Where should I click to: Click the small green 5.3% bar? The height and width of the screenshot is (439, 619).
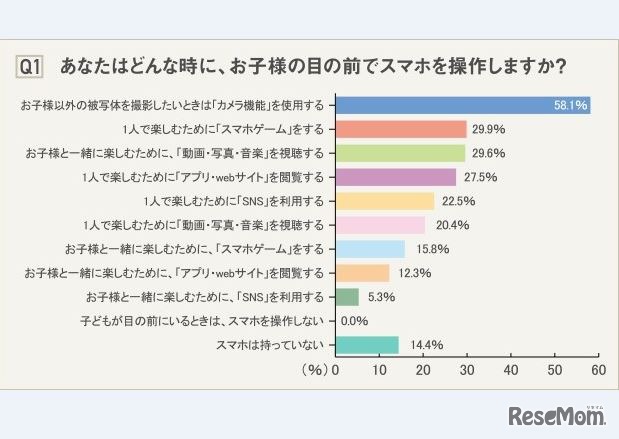point(347,297)
